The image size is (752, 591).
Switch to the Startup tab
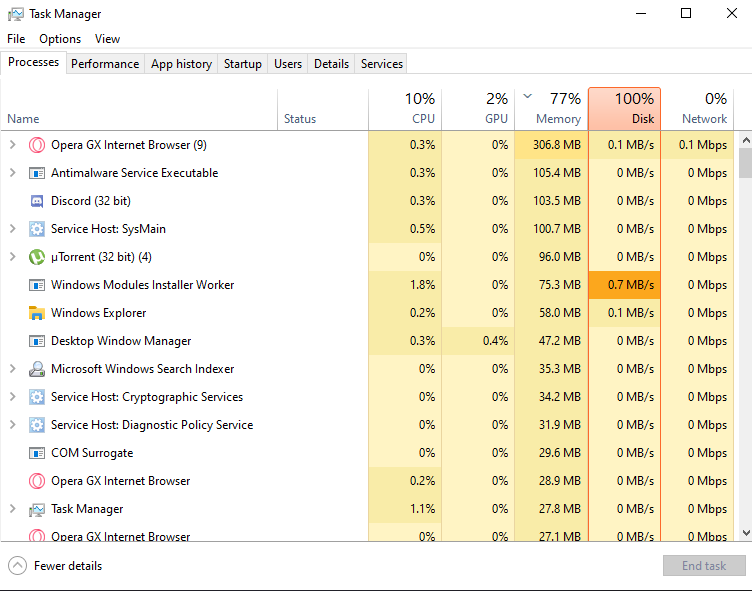click(x=243, y=64)
